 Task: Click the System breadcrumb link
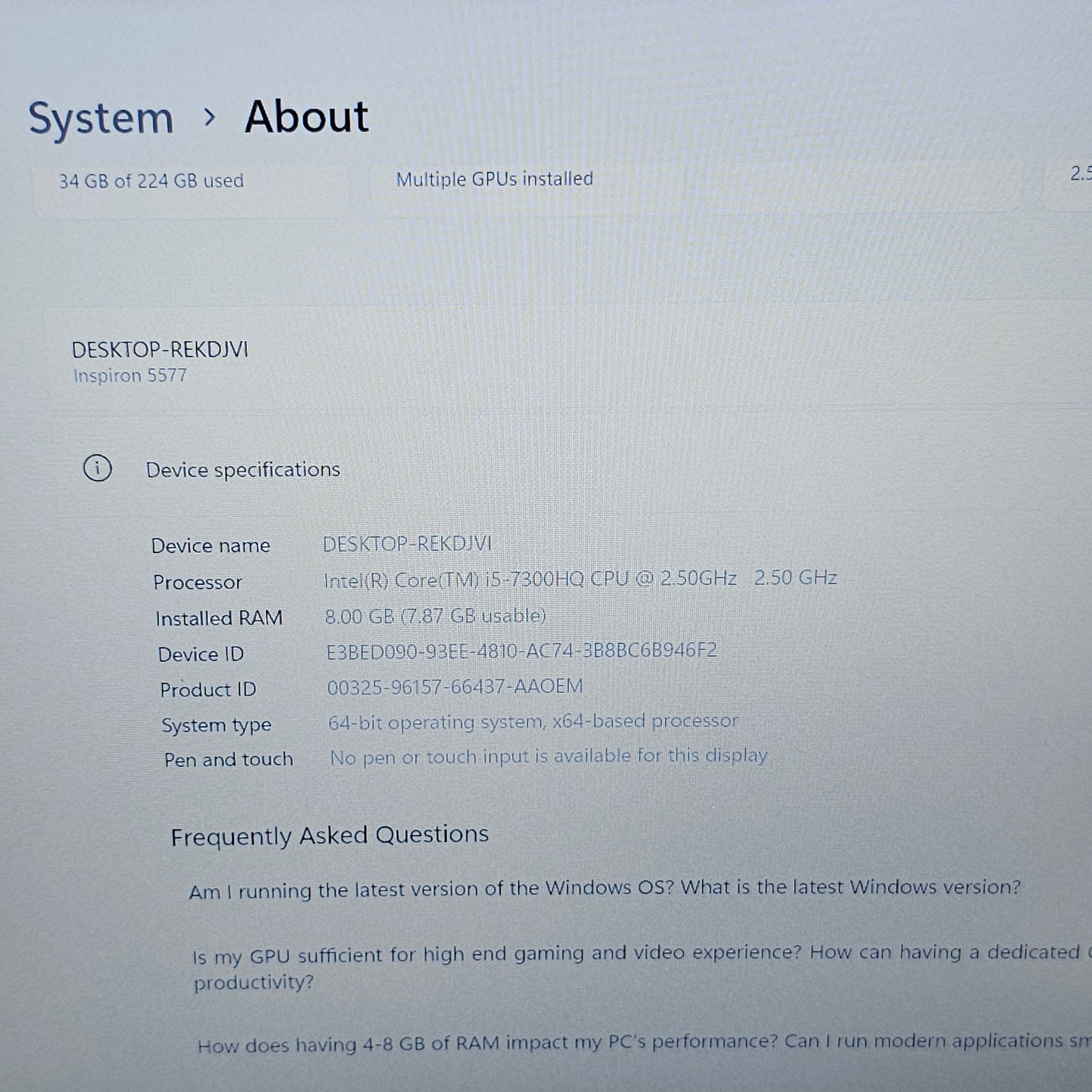[x=101, y=119]
